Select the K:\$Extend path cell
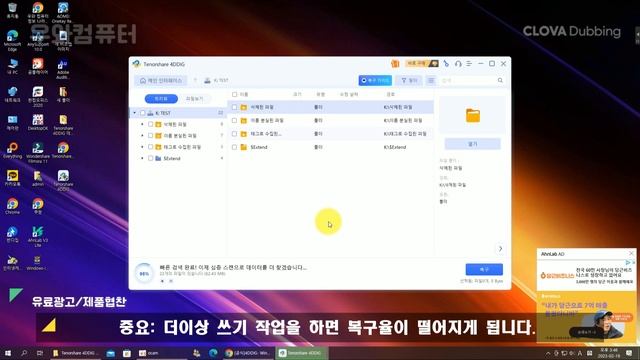This screenshot has height=360, width=640. 395,147
